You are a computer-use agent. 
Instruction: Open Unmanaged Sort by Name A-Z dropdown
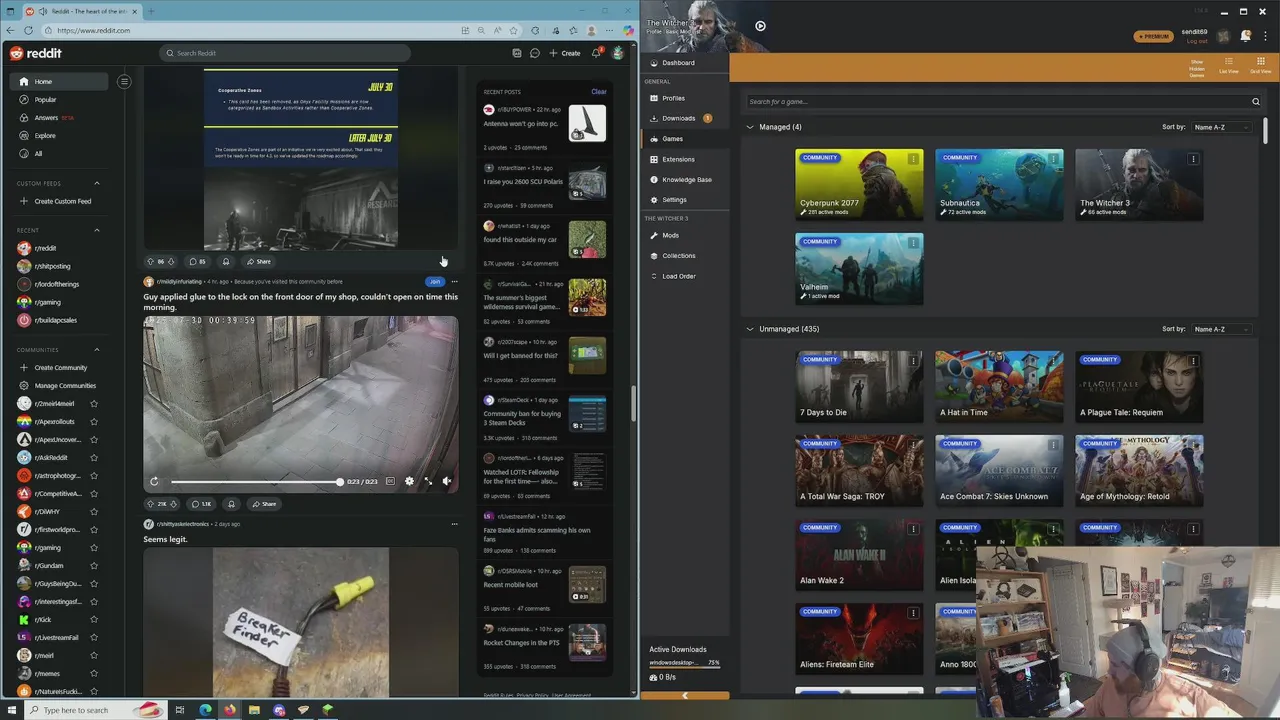(1221, 329)
